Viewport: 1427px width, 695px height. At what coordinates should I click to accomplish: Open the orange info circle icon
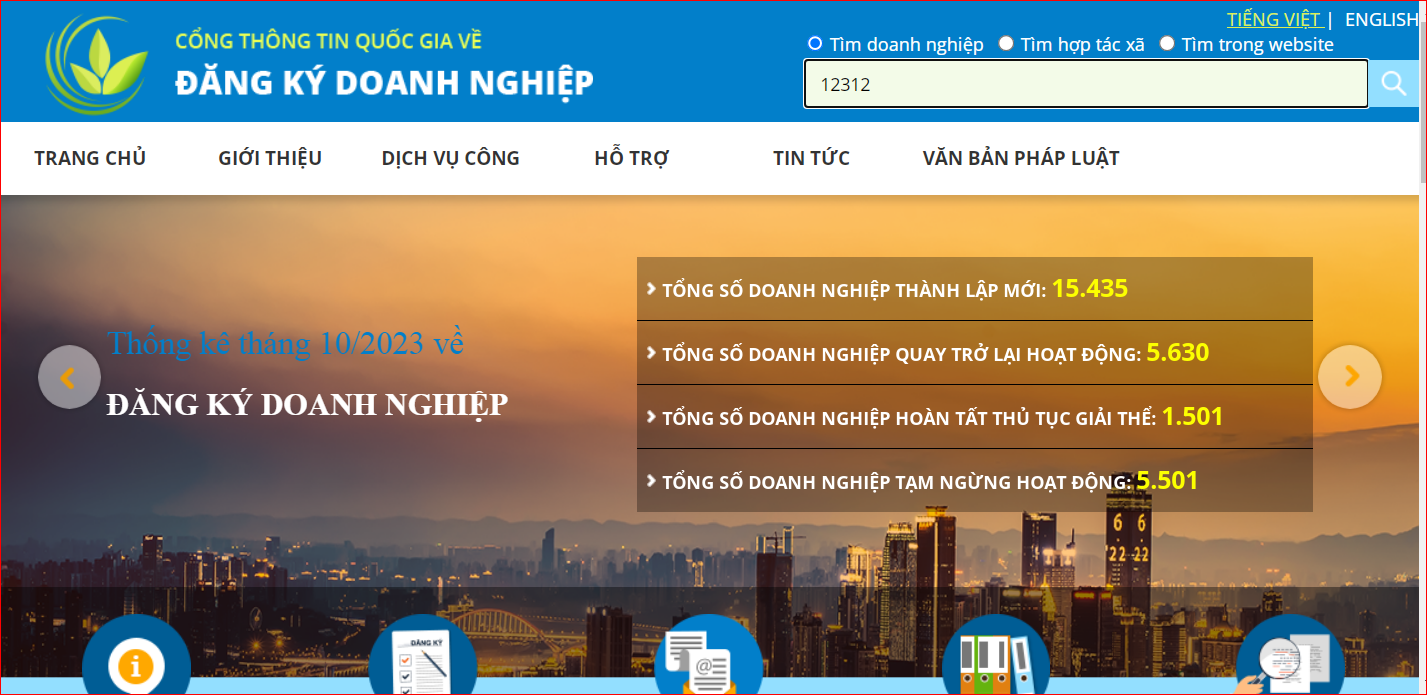tap(136, 655)
